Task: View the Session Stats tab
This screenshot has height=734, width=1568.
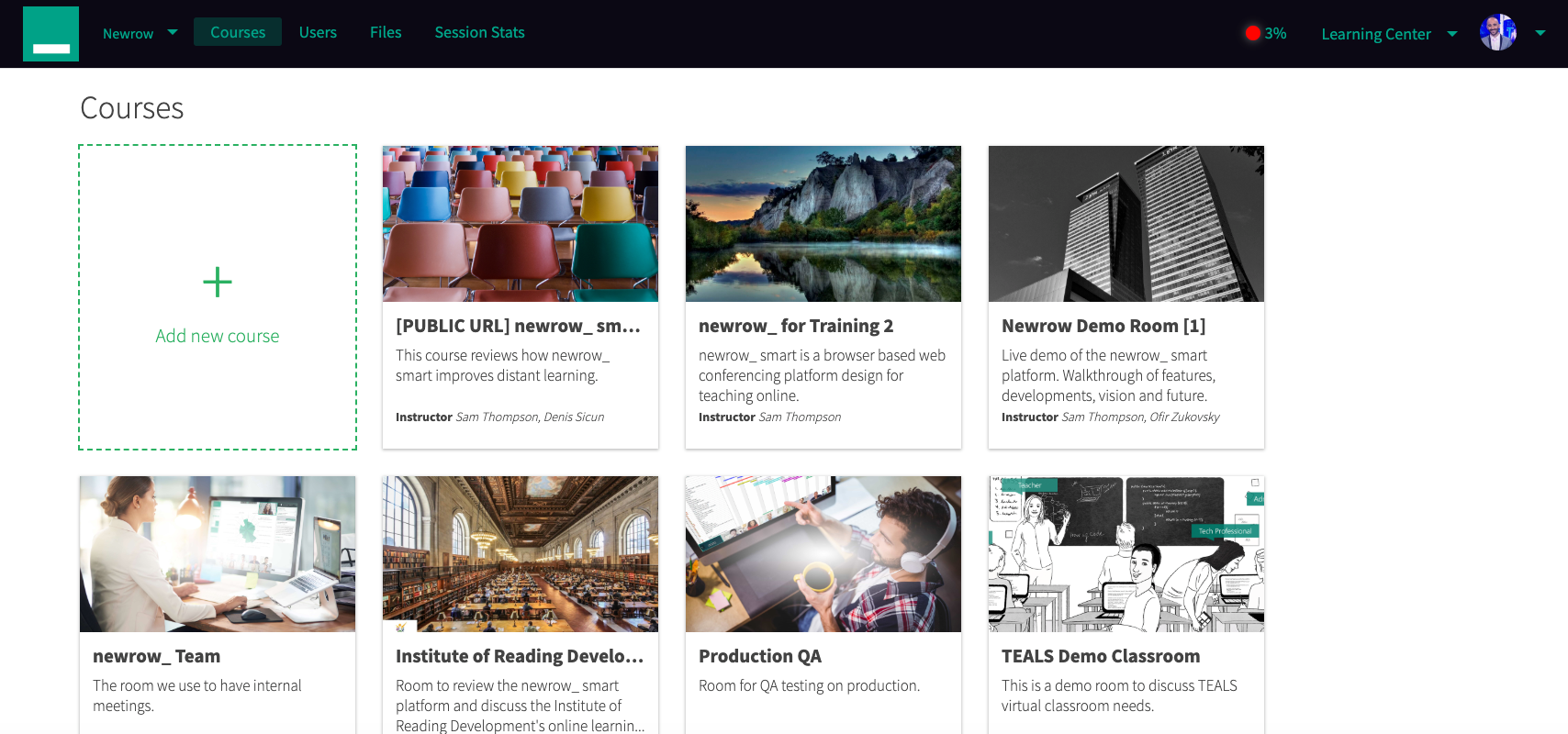Action: click(x=480, y=32)
